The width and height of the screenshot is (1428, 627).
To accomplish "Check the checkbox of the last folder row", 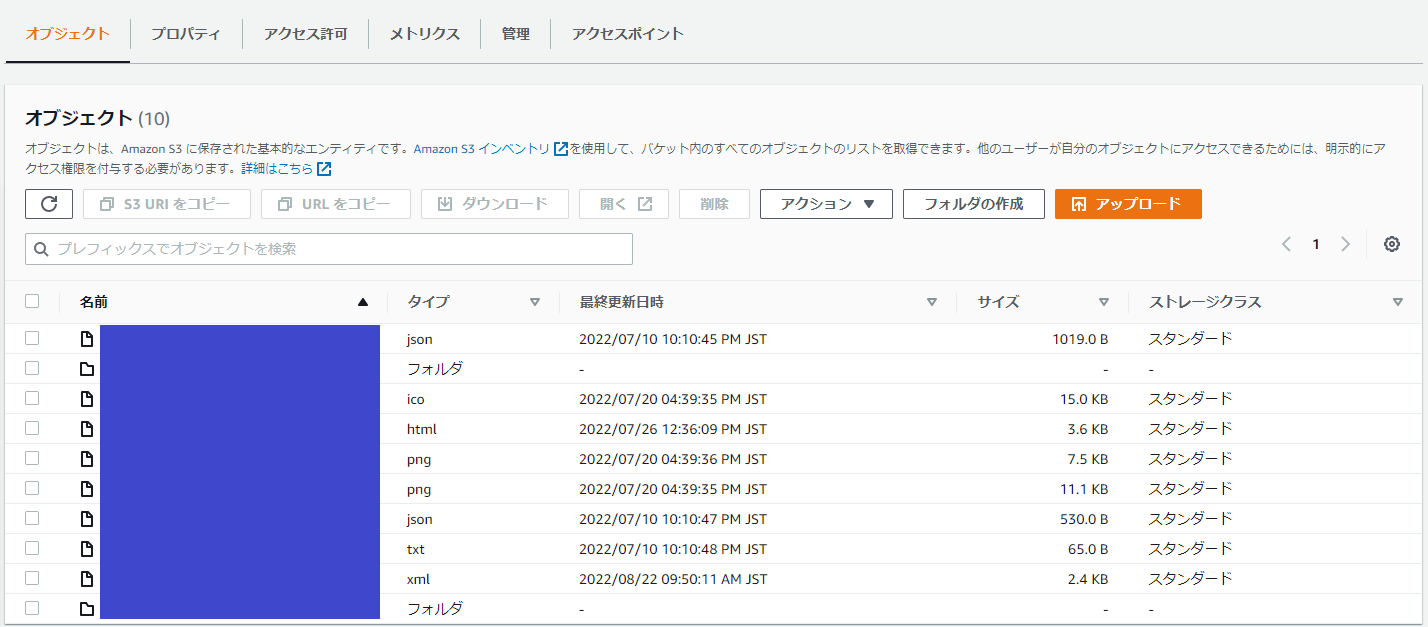I will coord(33,607).
